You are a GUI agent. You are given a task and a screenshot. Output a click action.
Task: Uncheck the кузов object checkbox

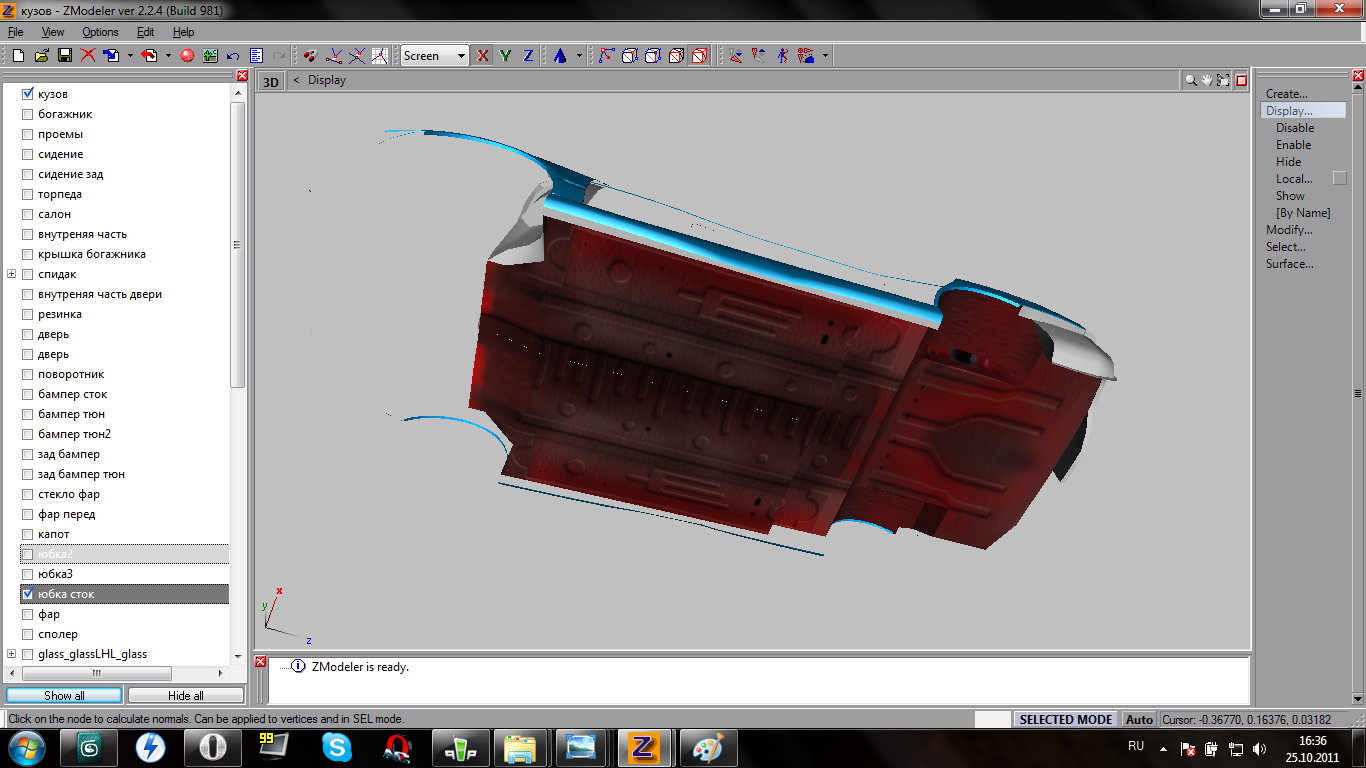(27, 94)
